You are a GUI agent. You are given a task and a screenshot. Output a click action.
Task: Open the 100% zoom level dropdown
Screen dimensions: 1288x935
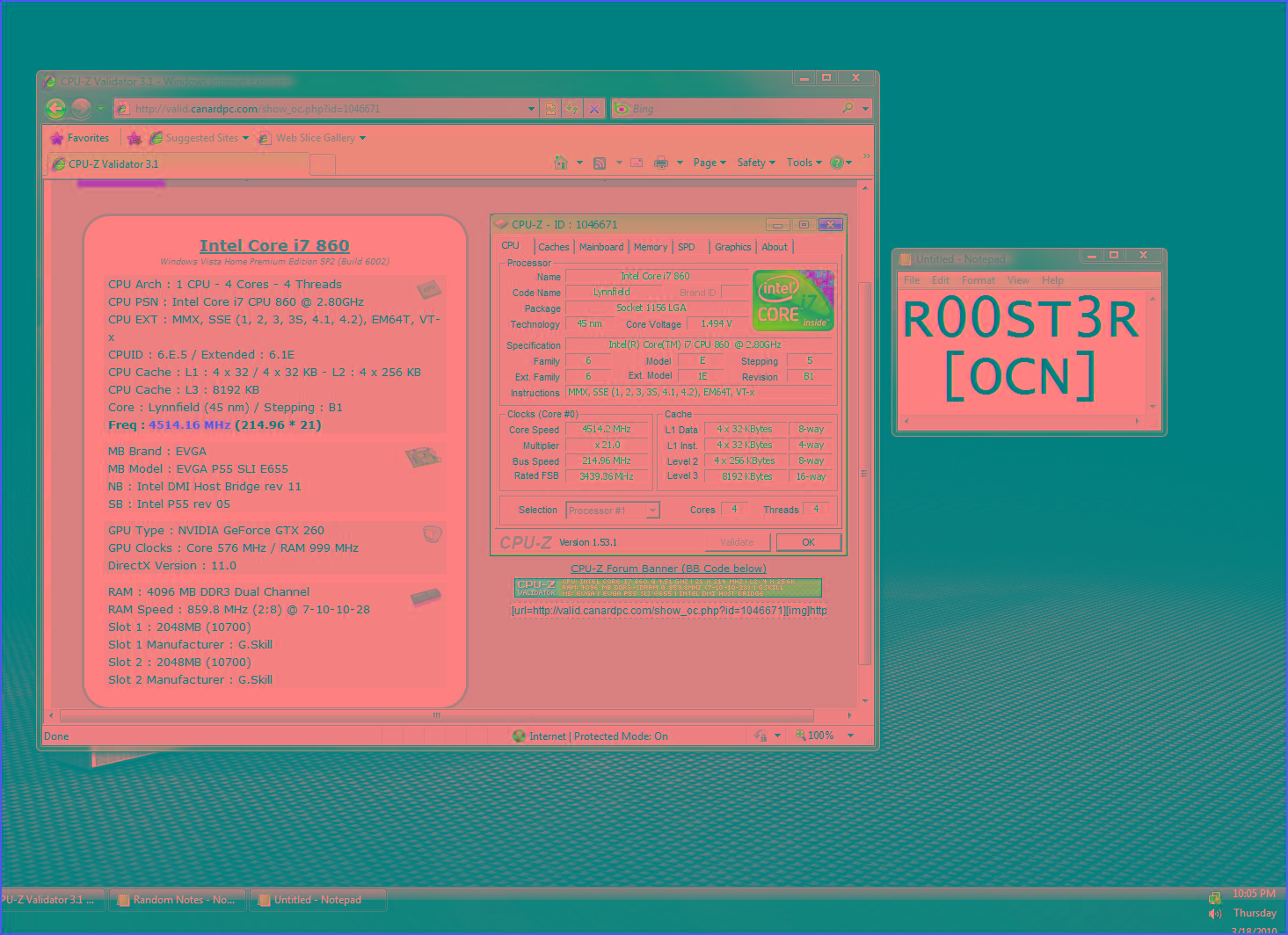[x=851, y=736]
